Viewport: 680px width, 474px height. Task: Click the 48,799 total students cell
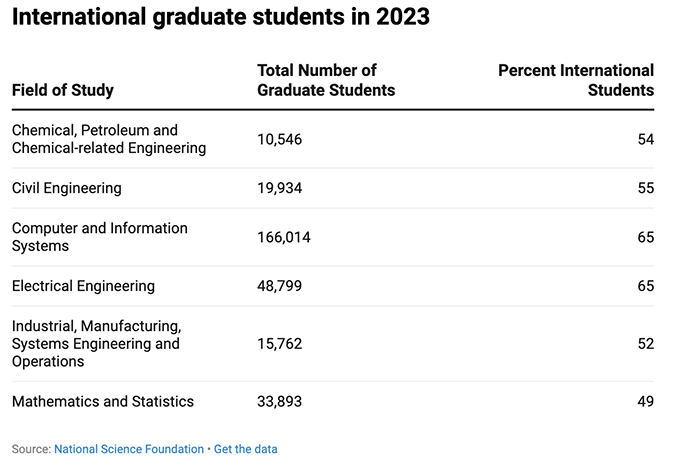(x=280, y=286)
